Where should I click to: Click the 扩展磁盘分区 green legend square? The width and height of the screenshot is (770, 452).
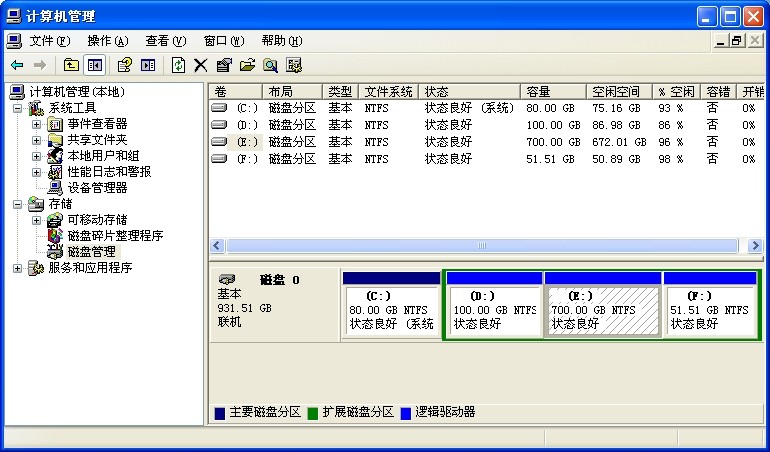coord(313,413)
